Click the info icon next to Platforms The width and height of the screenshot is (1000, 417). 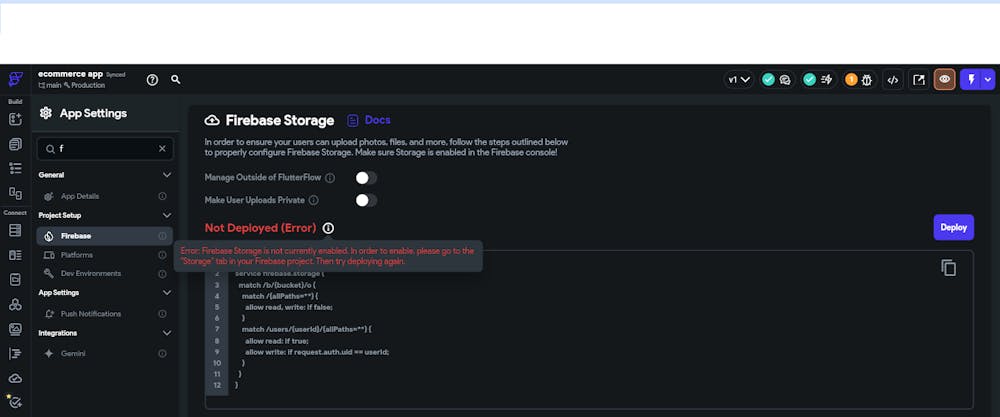click(162, 255)
